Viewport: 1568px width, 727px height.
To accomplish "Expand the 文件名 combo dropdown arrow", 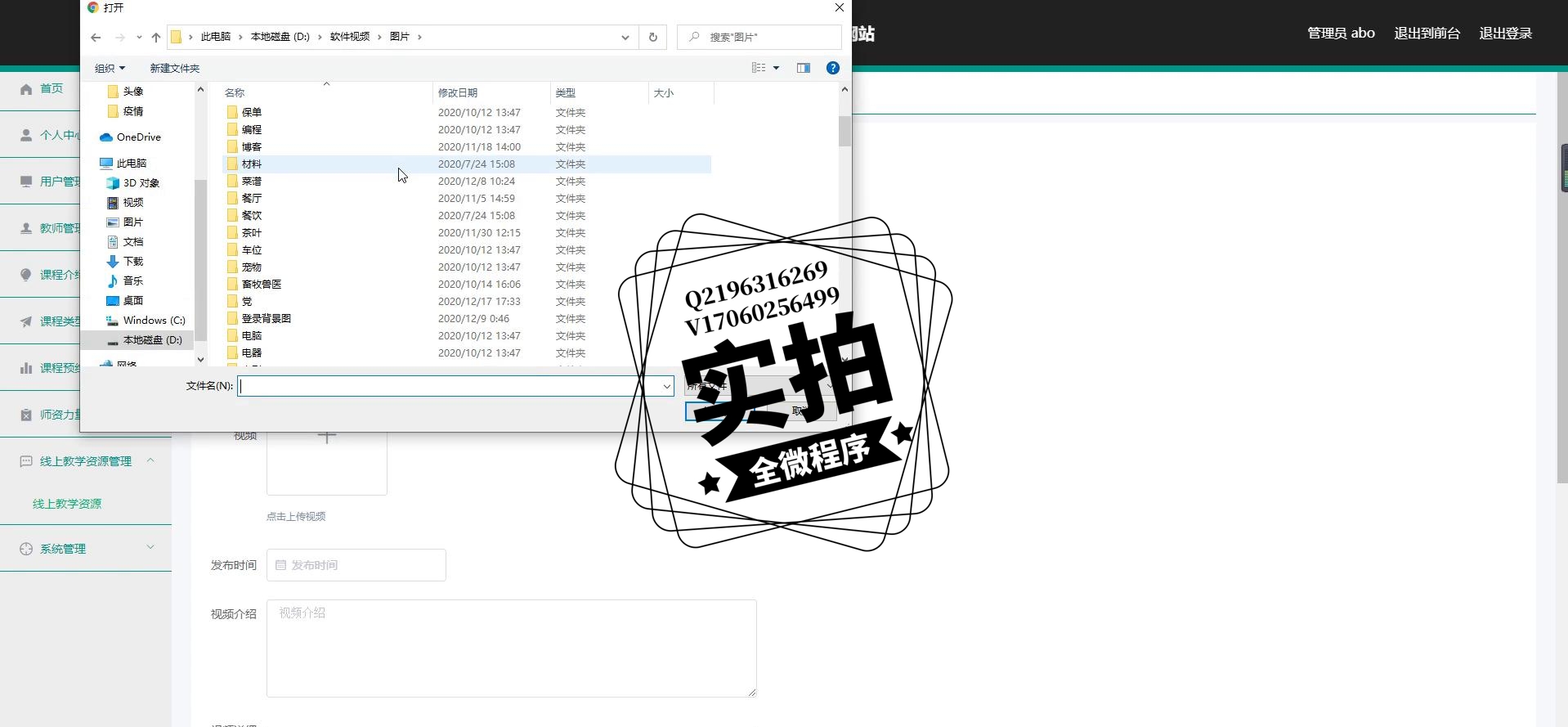I will [x=666, y=386].
